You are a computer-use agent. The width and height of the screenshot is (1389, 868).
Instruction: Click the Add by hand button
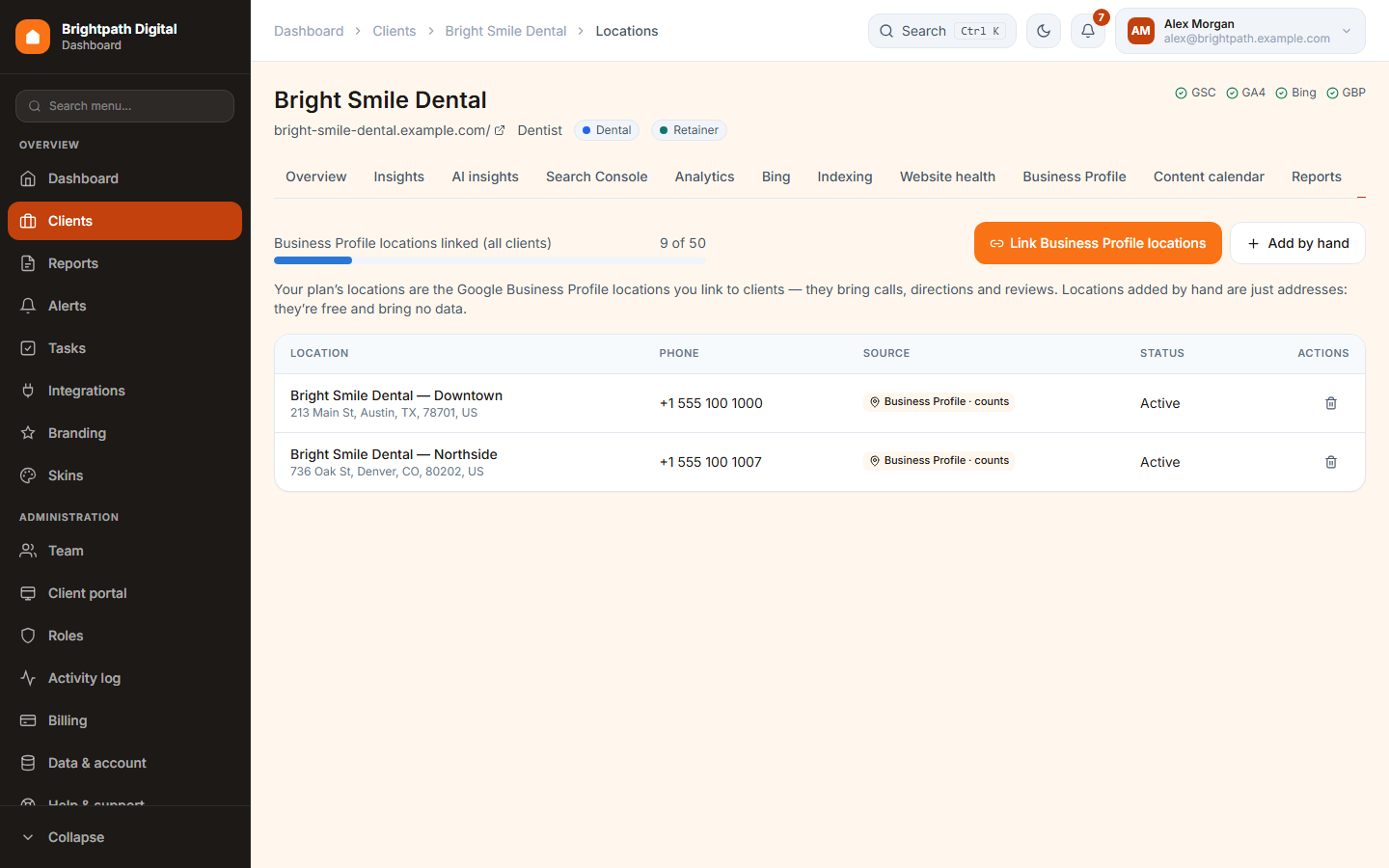pos(1297,243)
